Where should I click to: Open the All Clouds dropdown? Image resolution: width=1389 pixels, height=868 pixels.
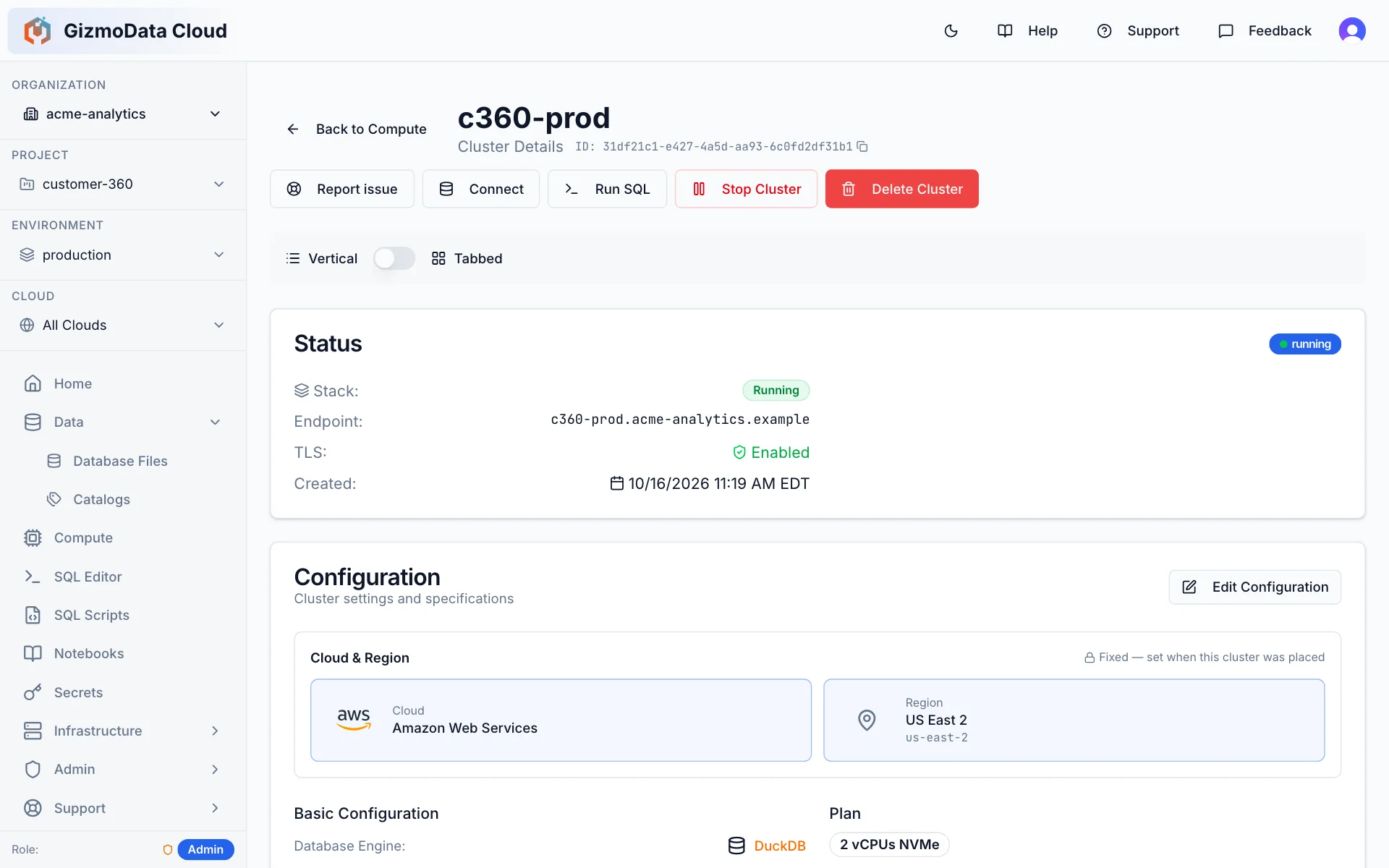click(123, 325)
